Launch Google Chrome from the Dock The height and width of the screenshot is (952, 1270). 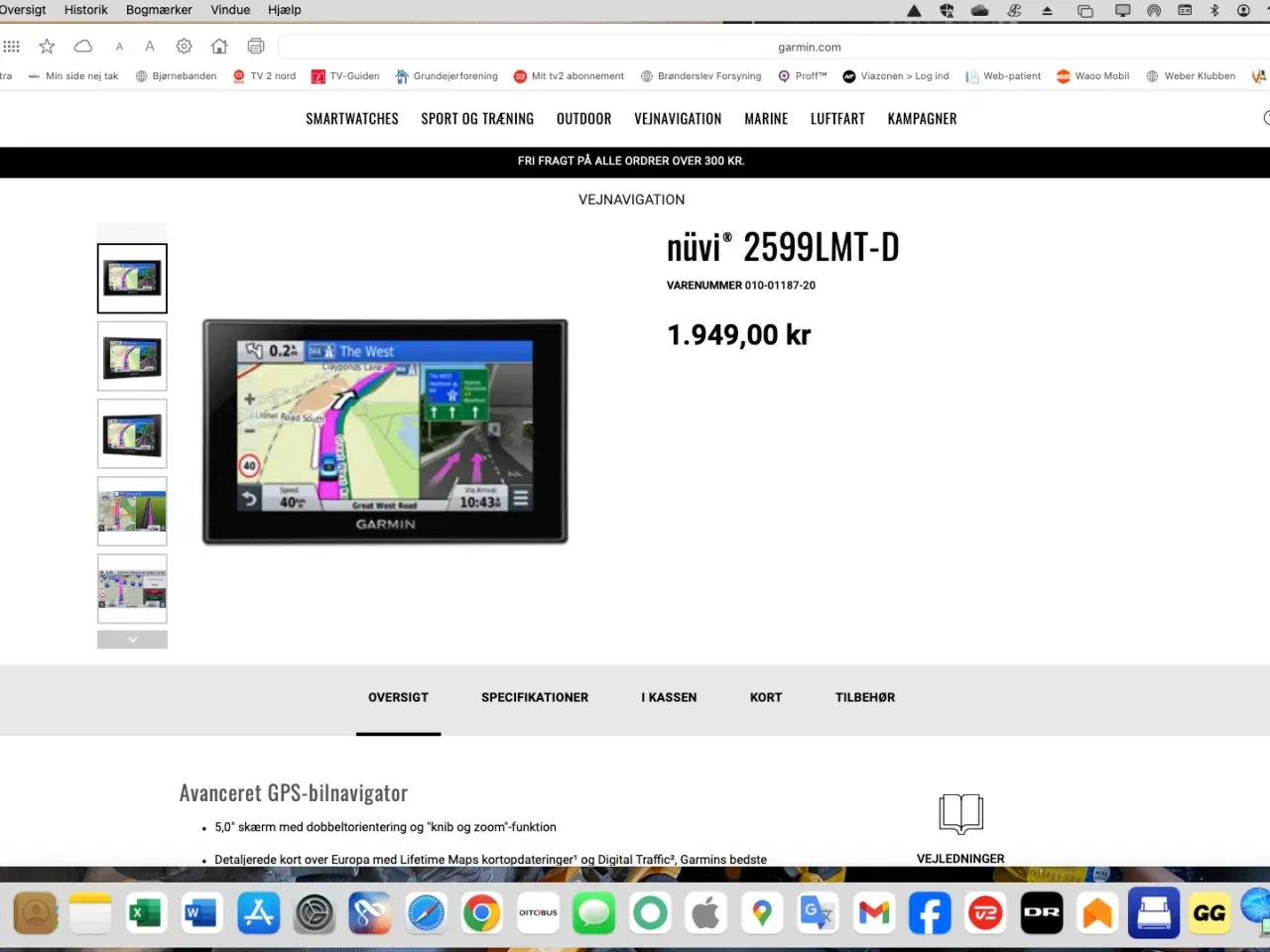[x=482, y=912]
